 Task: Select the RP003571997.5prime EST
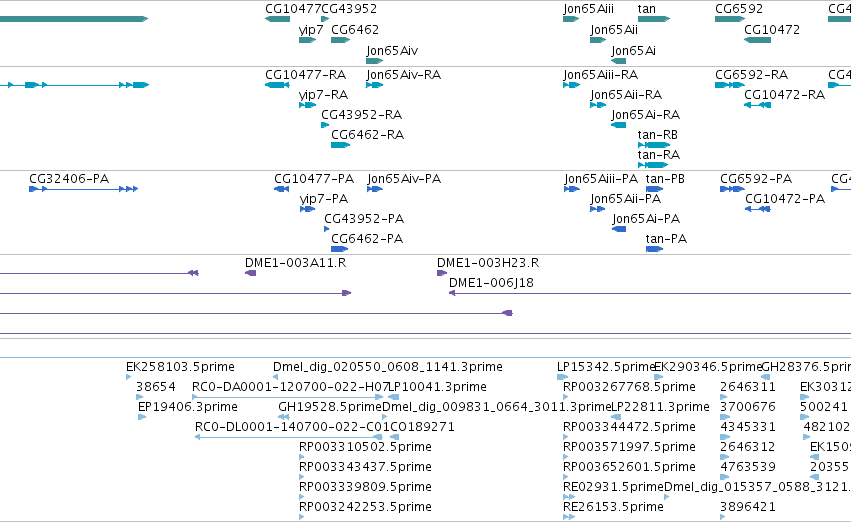[x=566, y=457]
